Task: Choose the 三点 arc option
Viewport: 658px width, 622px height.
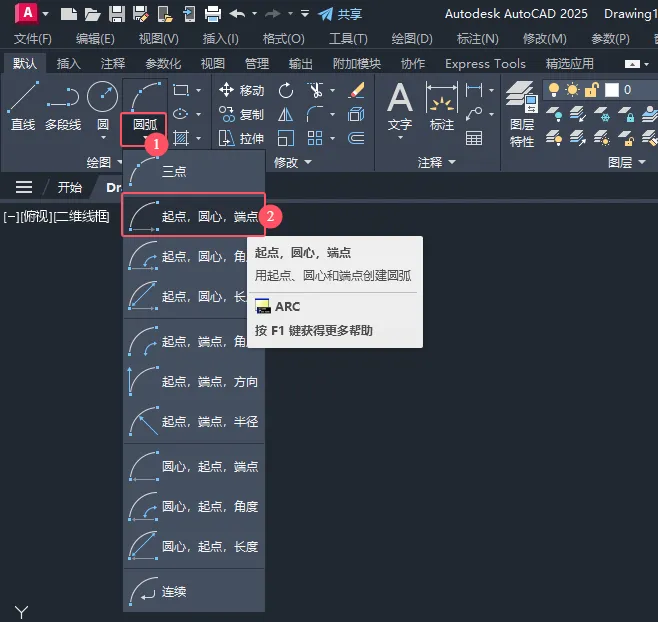Action: 173,171
